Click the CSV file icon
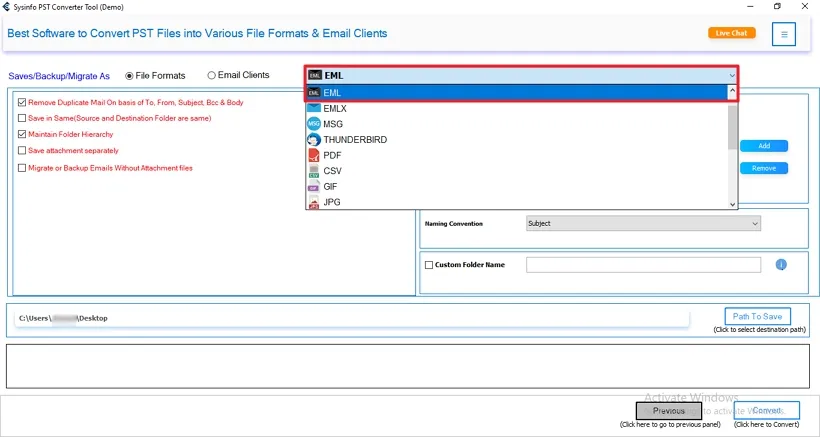The image size is (820, 437). pyautogui.click(x=314, y=172)
